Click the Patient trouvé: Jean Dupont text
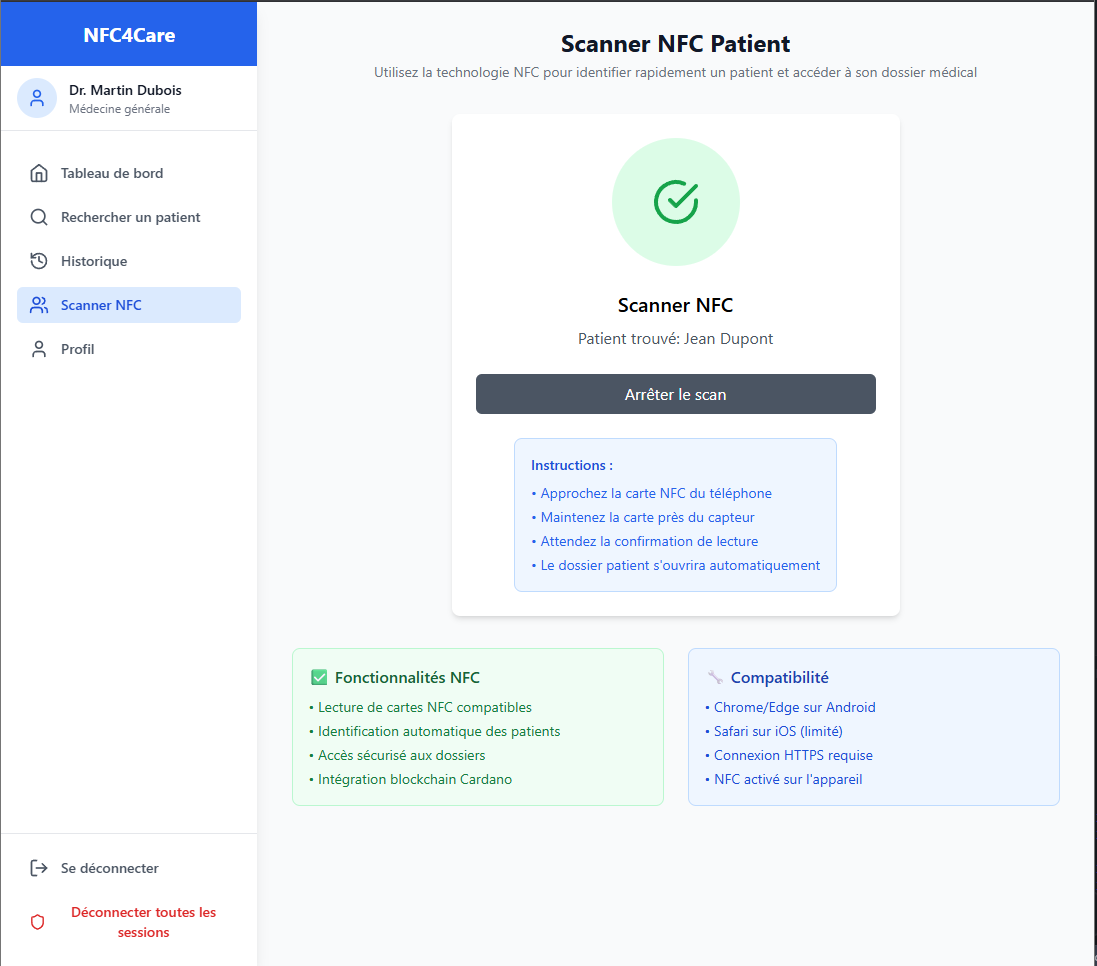 click(x=676, y=339)
